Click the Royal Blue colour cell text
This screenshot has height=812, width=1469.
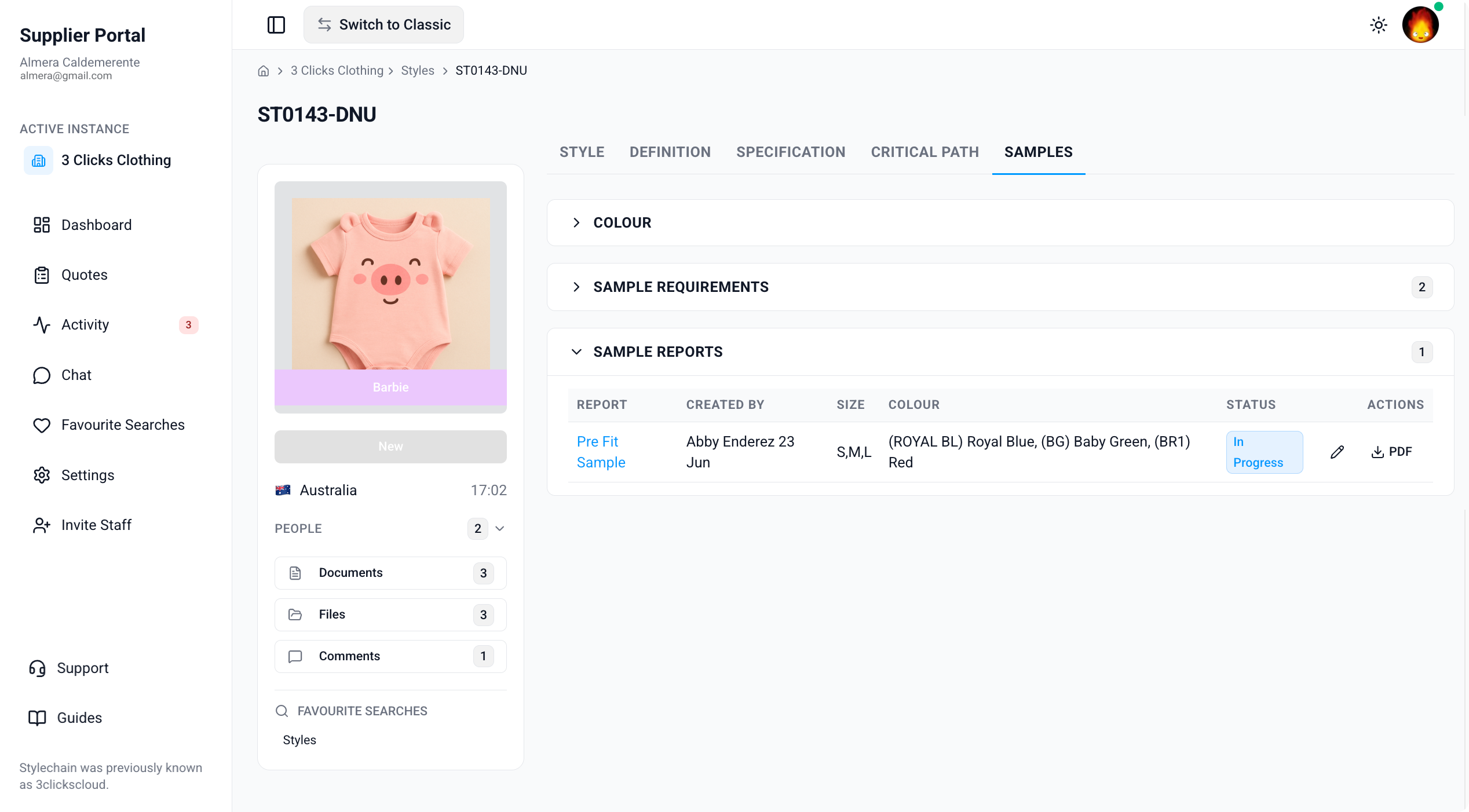1039,452
